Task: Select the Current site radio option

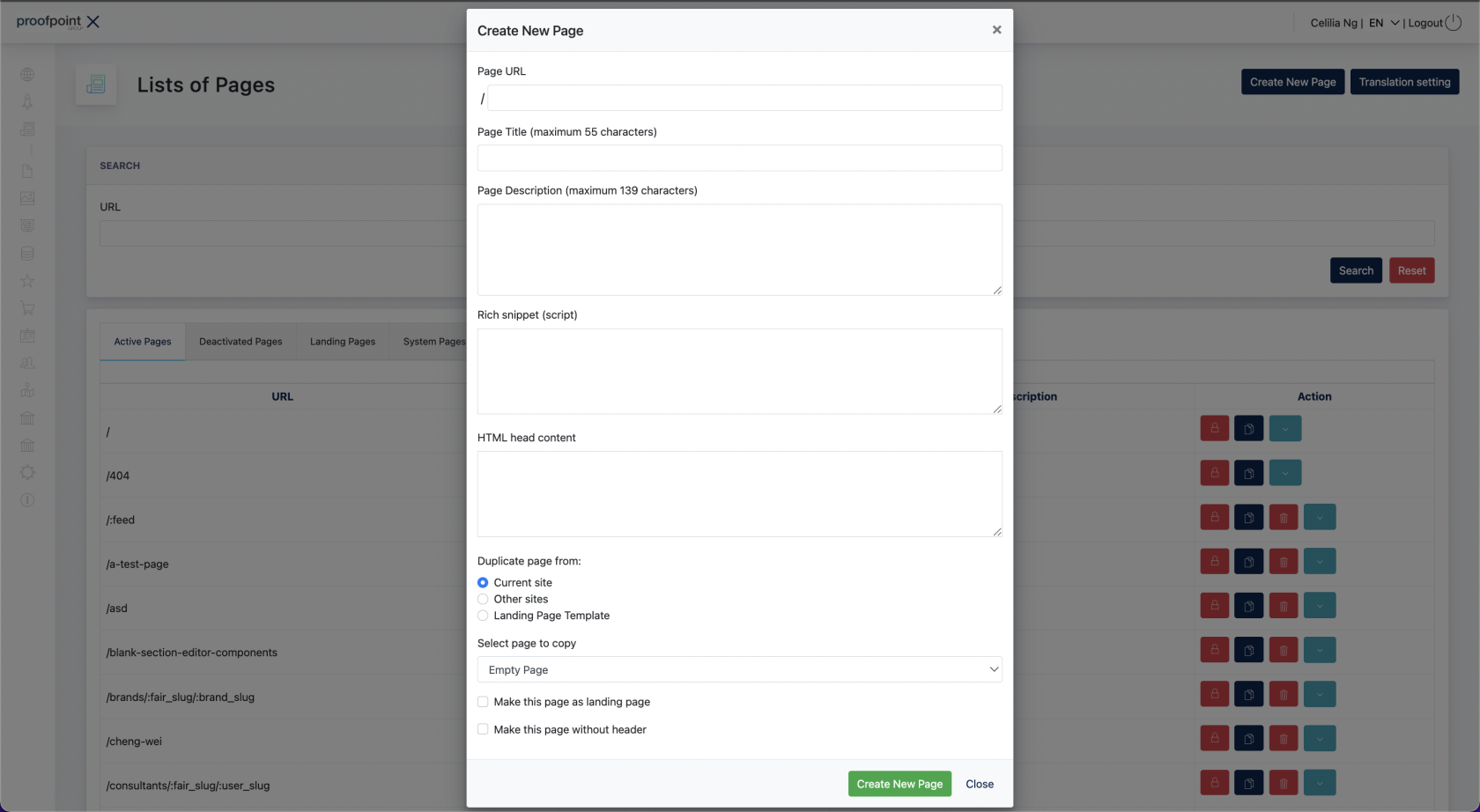Action: pyautogui.click(x=483, y=582)
